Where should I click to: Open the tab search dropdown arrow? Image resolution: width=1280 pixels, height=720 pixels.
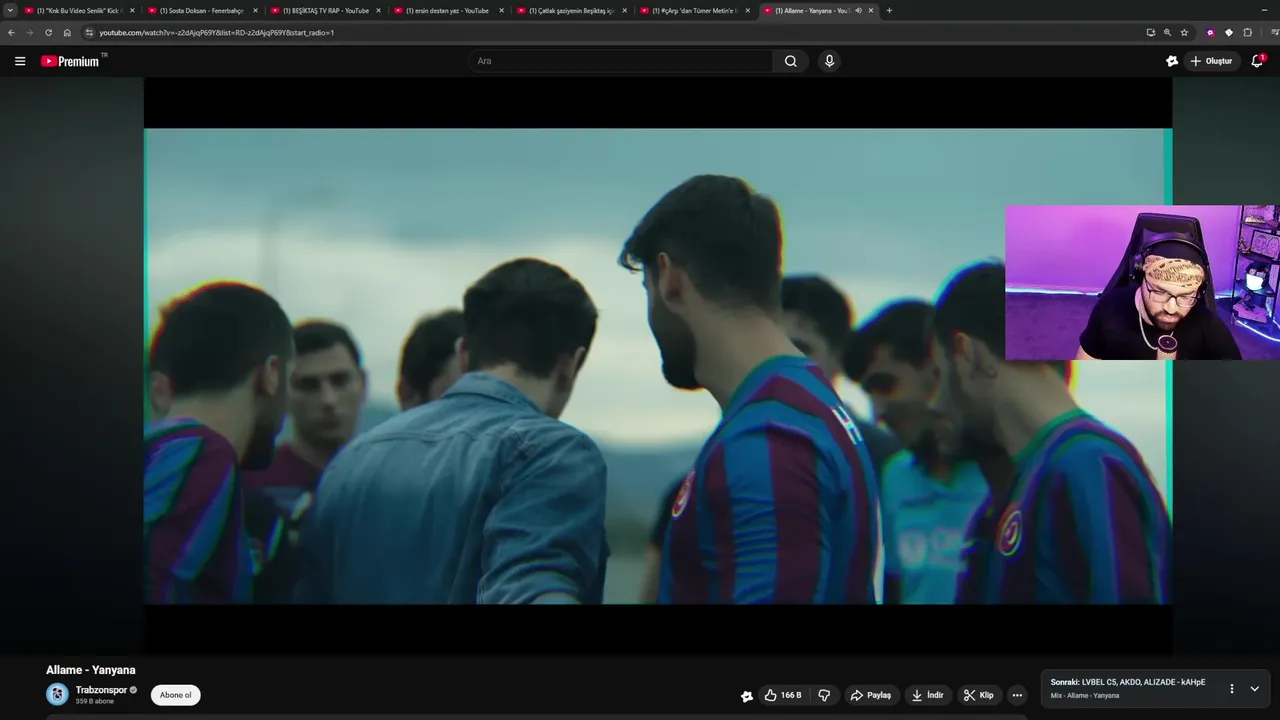coord(10,10)
